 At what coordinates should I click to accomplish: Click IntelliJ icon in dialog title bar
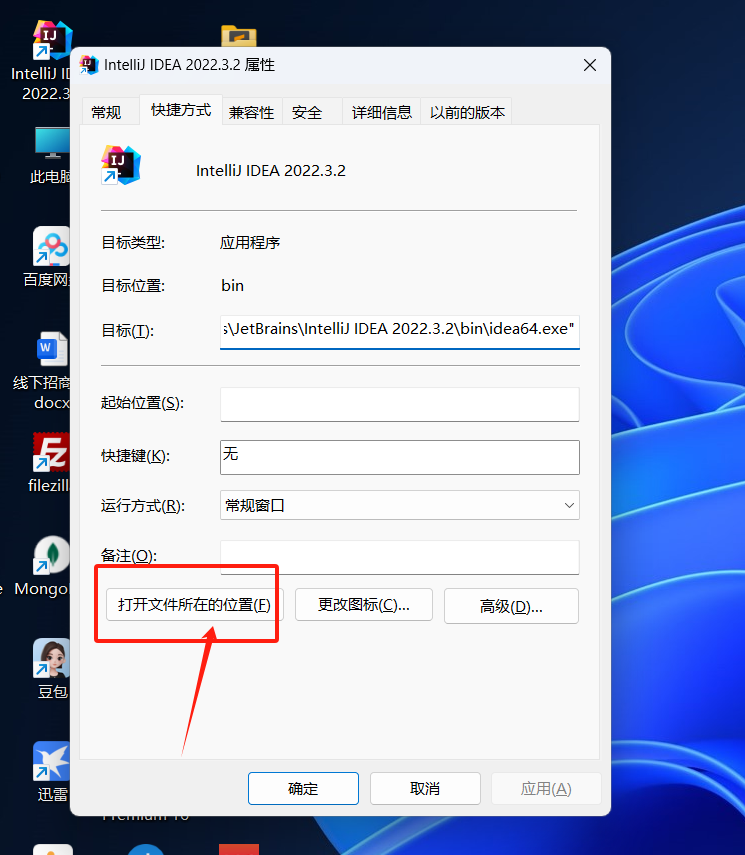(89, 65)
